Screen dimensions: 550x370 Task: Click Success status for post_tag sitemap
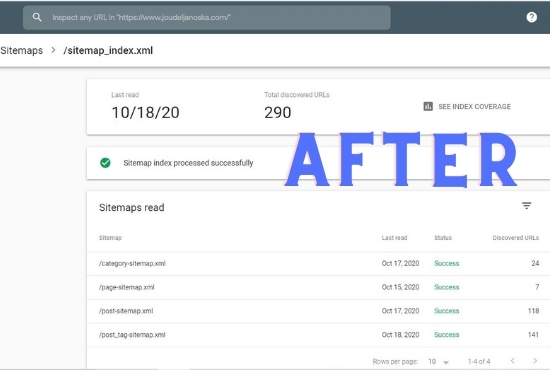coord(447,335)
